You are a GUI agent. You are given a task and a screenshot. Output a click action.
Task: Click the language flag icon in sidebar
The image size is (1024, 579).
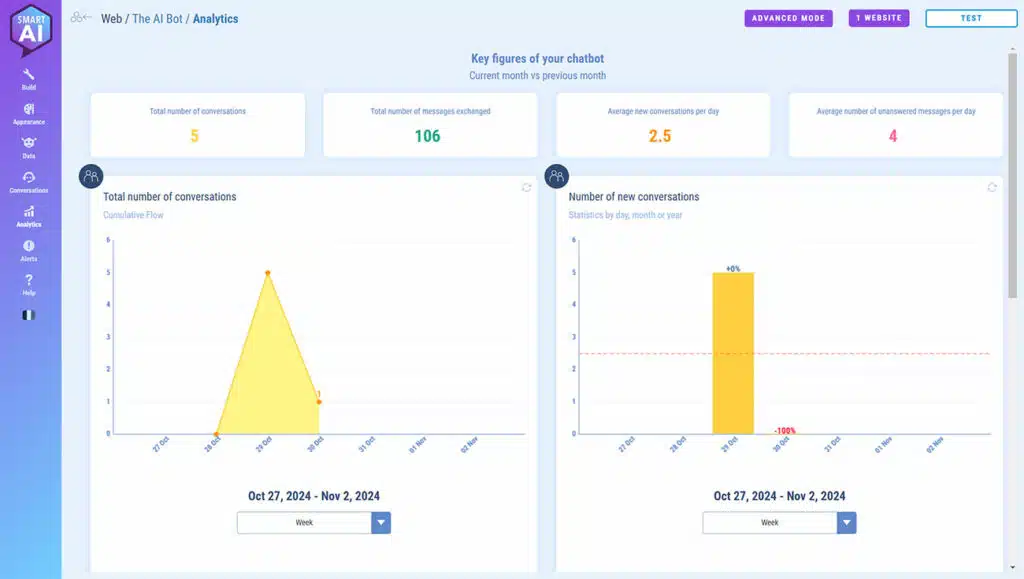(x=29, y=315)
